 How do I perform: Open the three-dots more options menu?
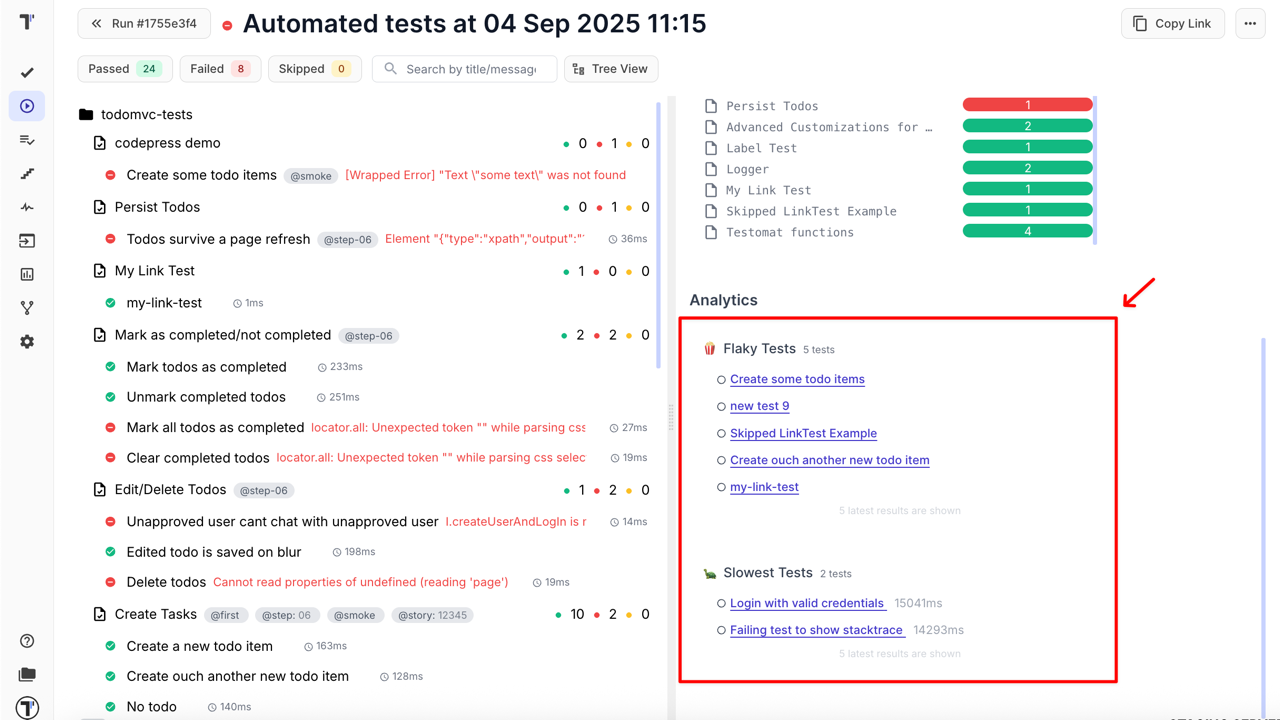[x=1250, y=24]
